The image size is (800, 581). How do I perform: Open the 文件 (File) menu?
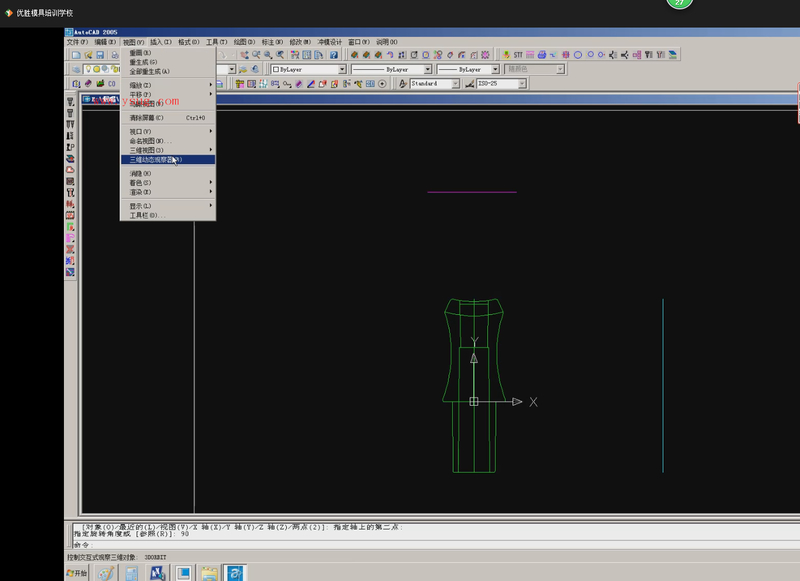coord(78,42)
